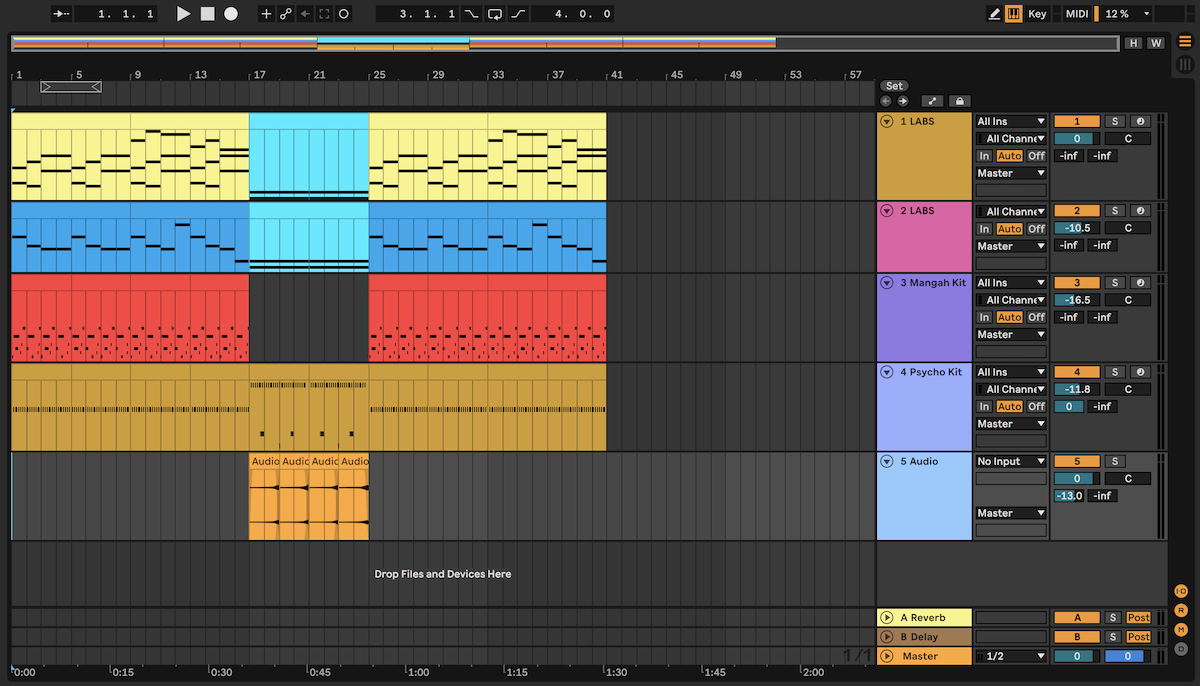Set 2 LABS monitor to In
This screenshot has height=686, width=1200.
(985, 229)
